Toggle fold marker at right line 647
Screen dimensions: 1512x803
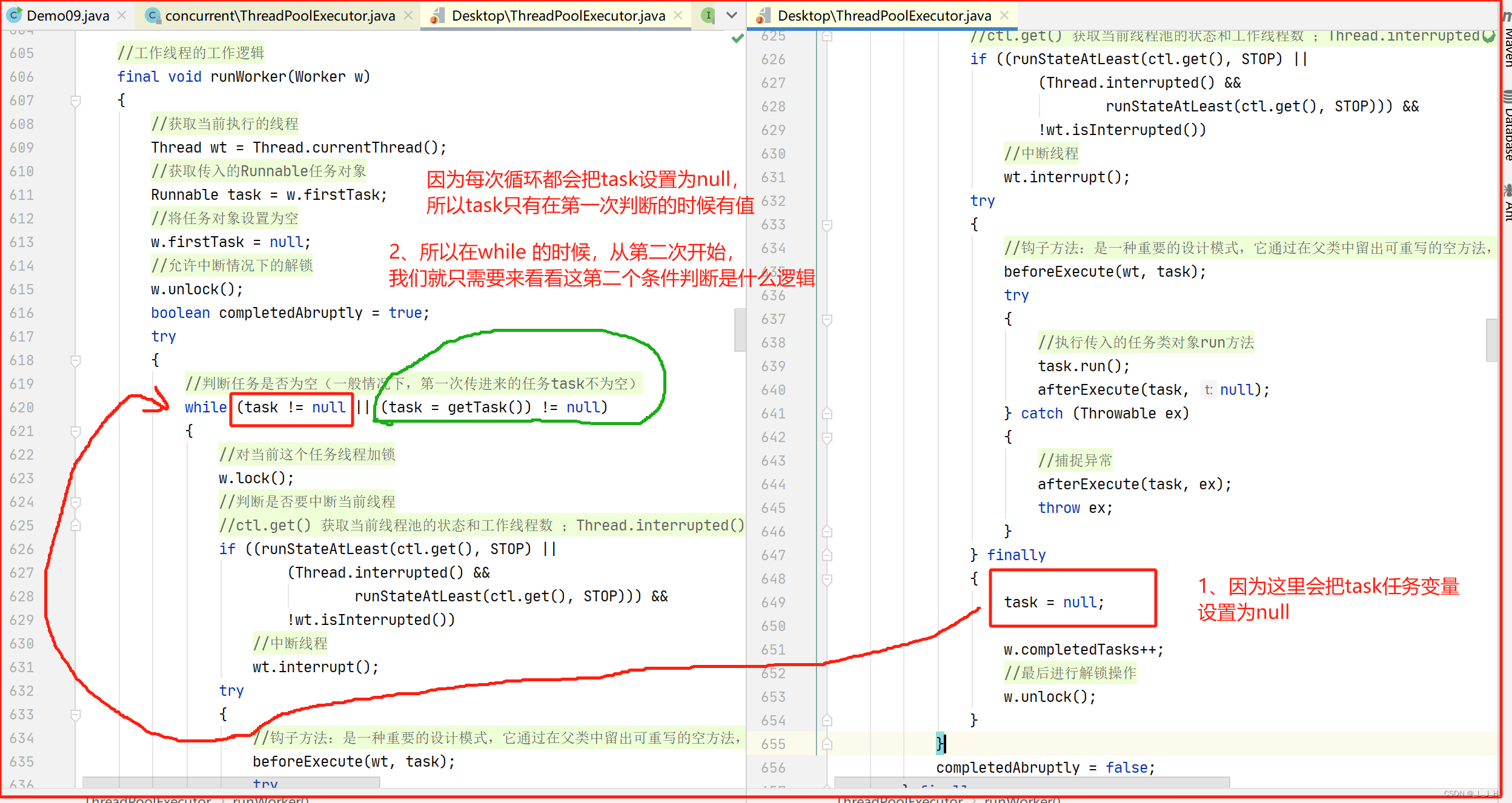pos(827,555)
